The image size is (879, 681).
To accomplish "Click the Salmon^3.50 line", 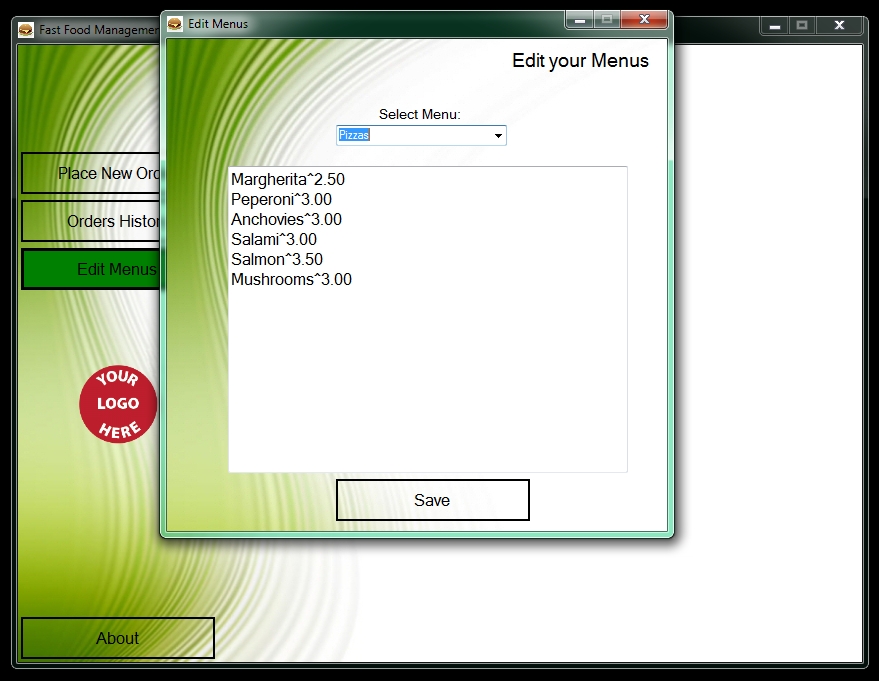I will pyautogui.click(x=277, y=260).
